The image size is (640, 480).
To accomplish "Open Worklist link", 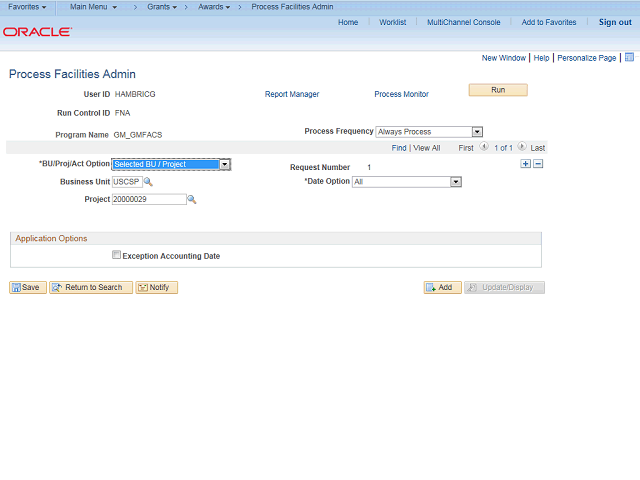I will click(393, 22).
